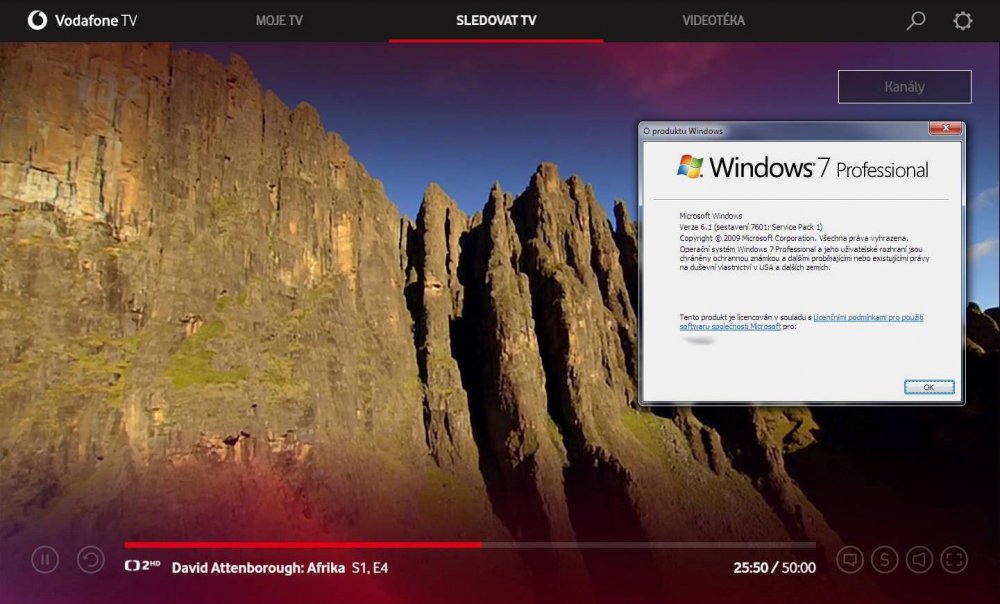The width and height of the screenshot is (1000, 604).
Task: Select the SLEDOVAT TV tab
Action: point(496,20)
